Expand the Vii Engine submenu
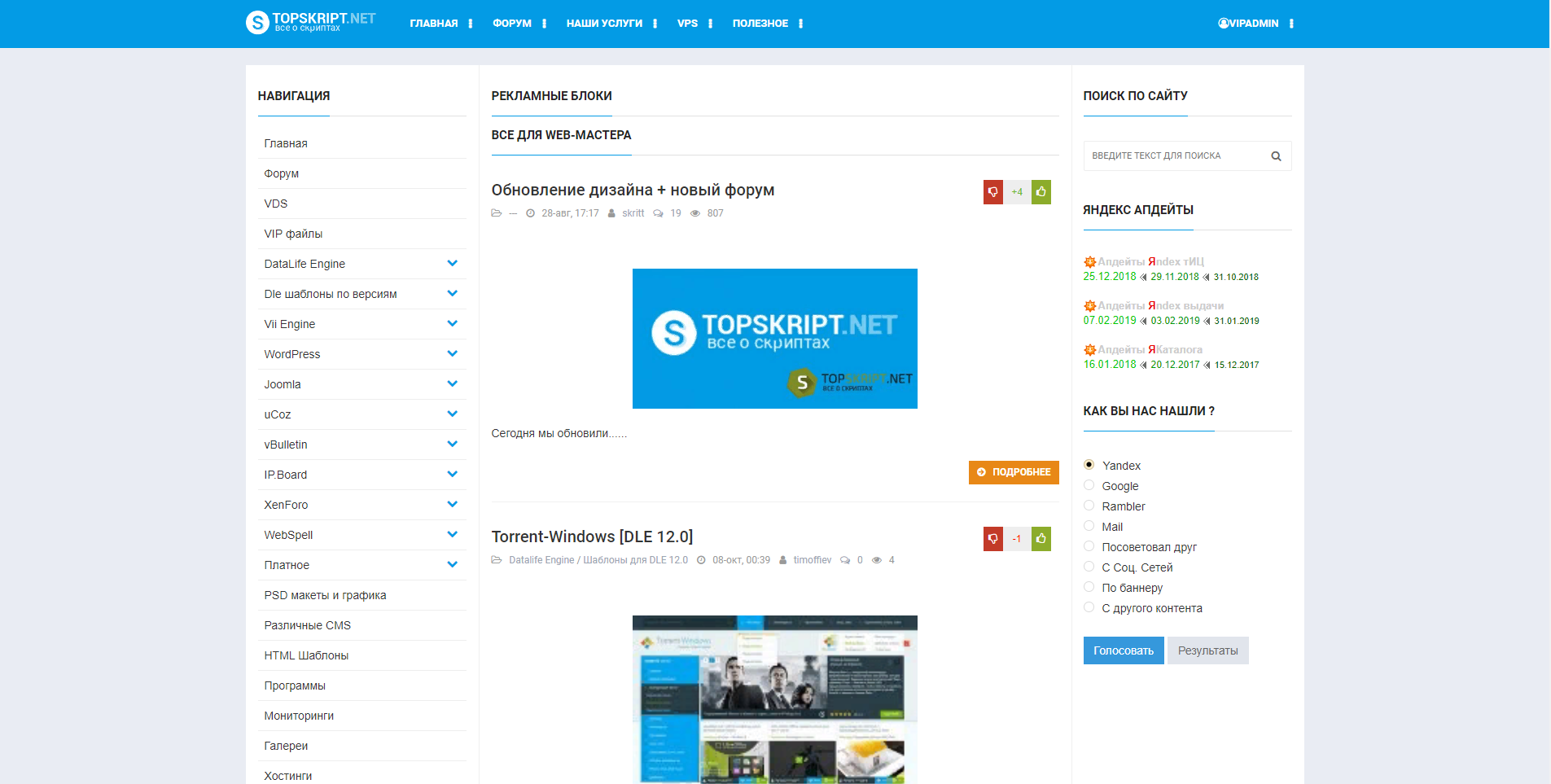The width and height of the screenshot is (1551, 784). 453,324
